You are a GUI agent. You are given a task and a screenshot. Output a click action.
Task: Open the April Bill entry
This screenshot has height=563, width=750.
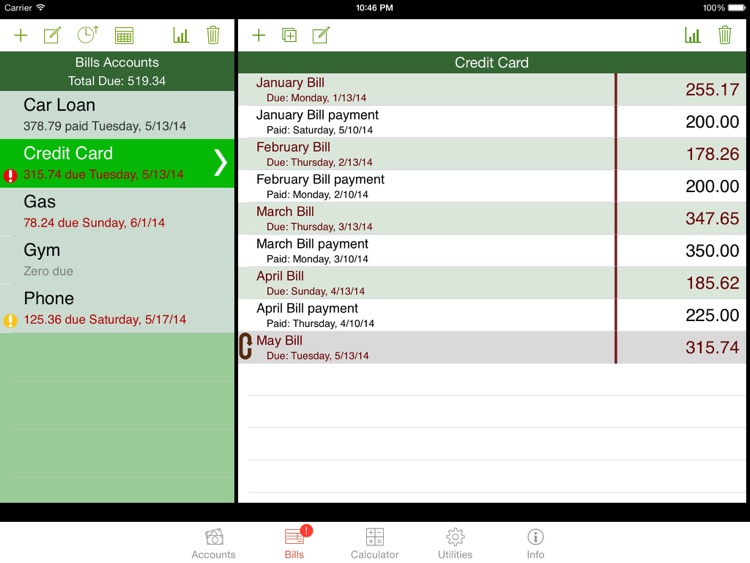[492, 283]
